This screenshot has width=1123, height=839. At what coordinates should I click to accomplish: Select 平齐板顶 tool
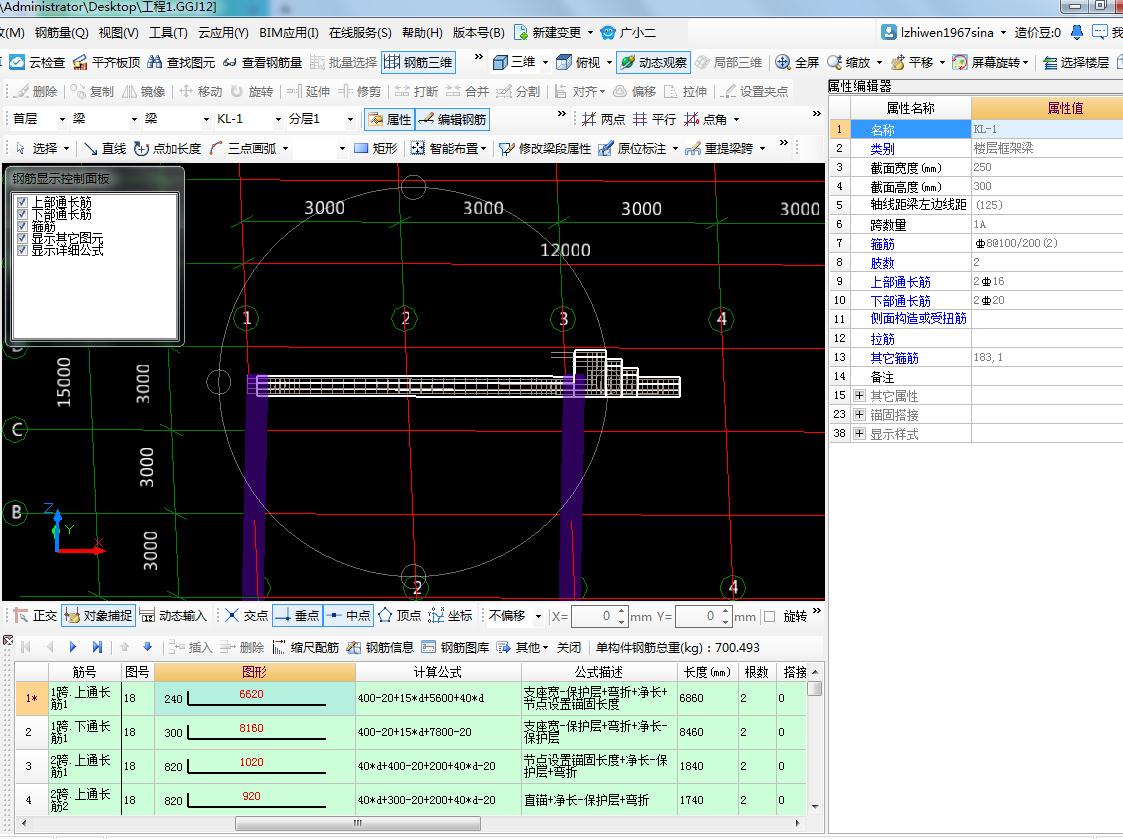pyautogui.click(x=107, y=62)
